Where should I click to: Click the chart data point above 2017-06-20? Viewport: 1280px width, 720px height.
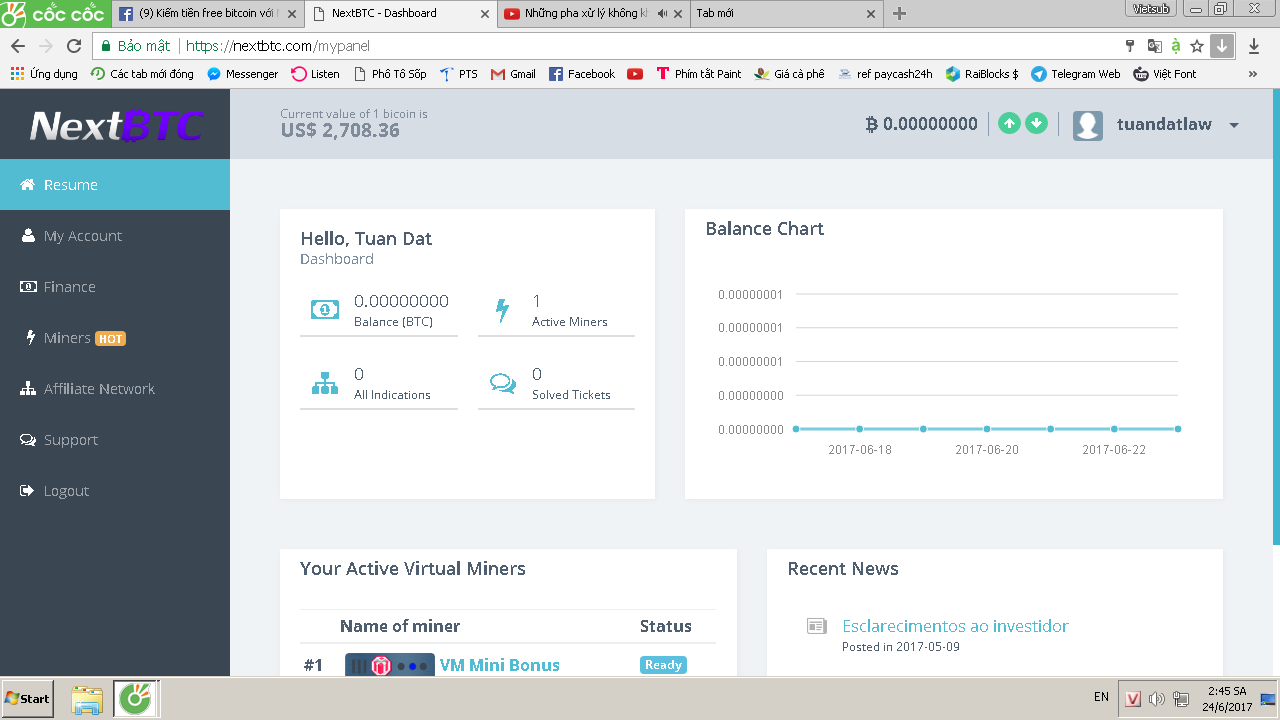987,429
